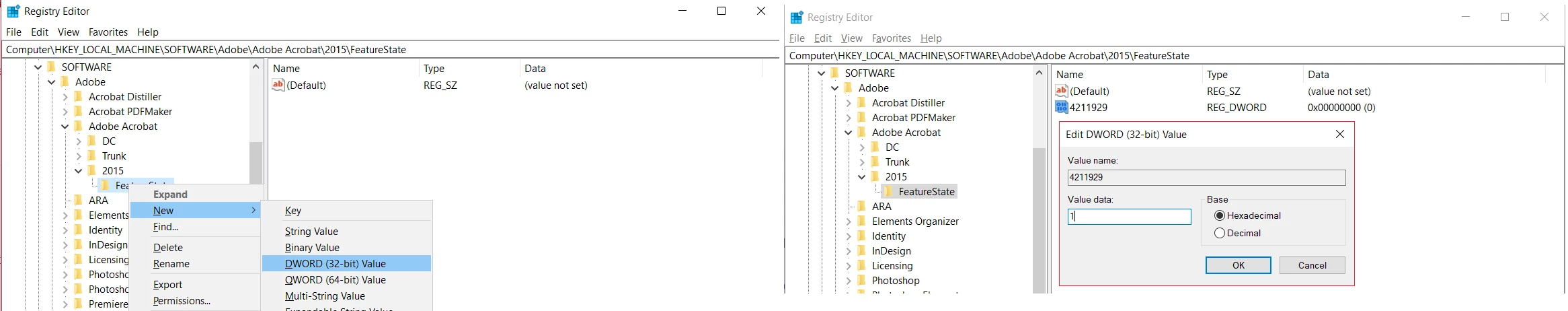Click (Default) string icon in right window
Viewport: 1568px width, 311px height.
click(1062, 91)
